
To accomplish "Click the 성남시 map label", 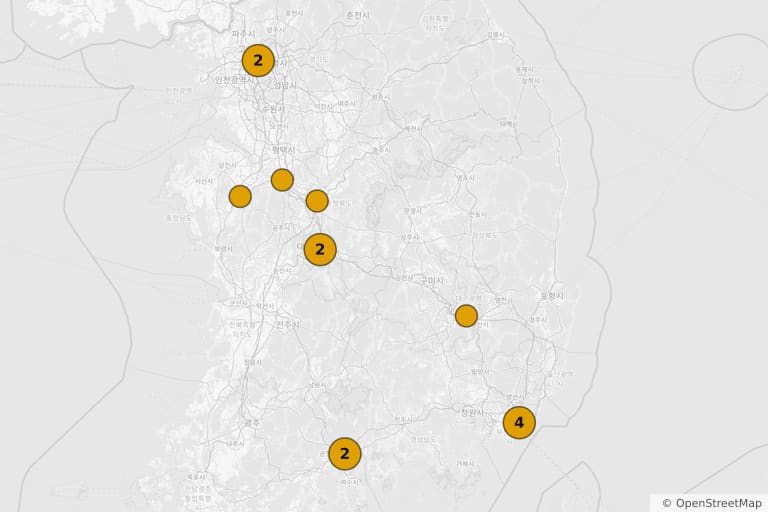I will pyautogui.click(x=285, y=85).
